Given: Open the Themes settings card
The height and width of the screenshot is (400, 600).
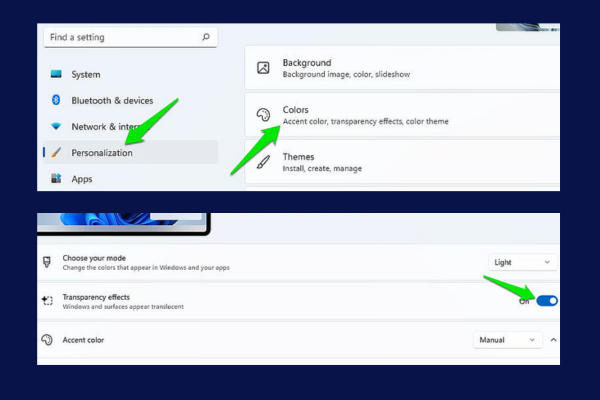Looking at the screenshot, I should [x=402, y=162].
